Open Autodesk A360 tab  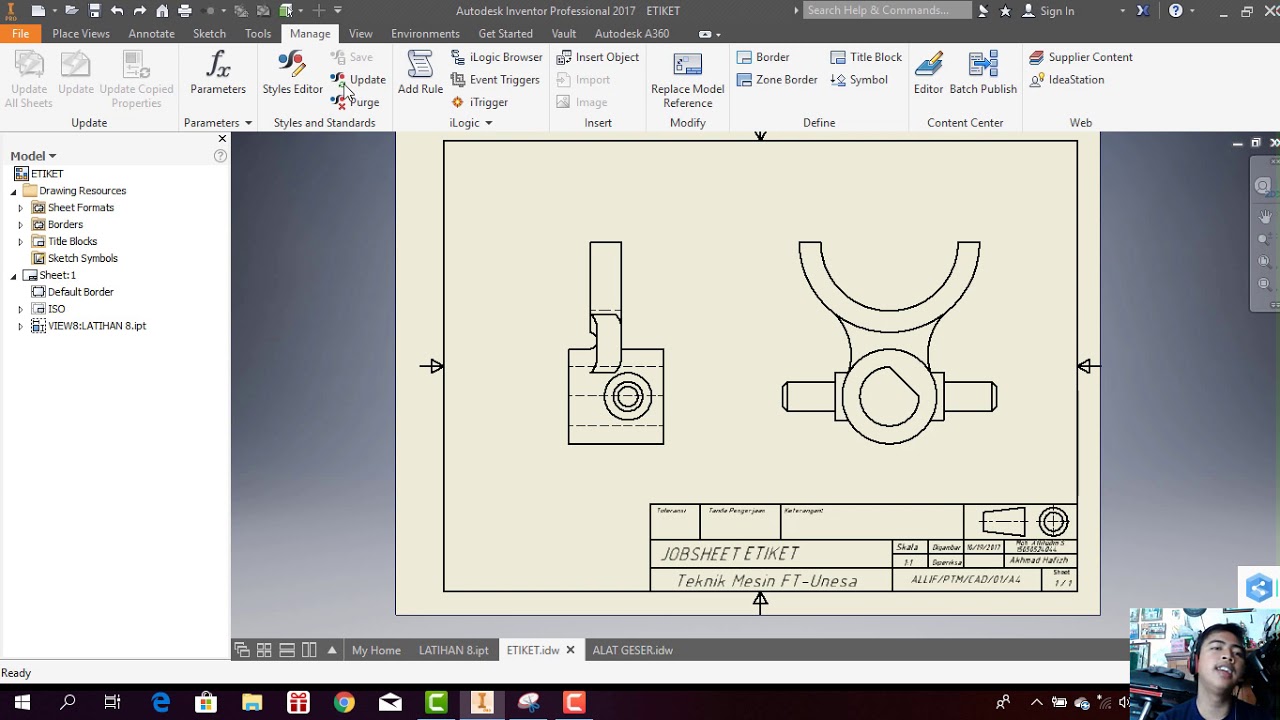coord(632,34)
